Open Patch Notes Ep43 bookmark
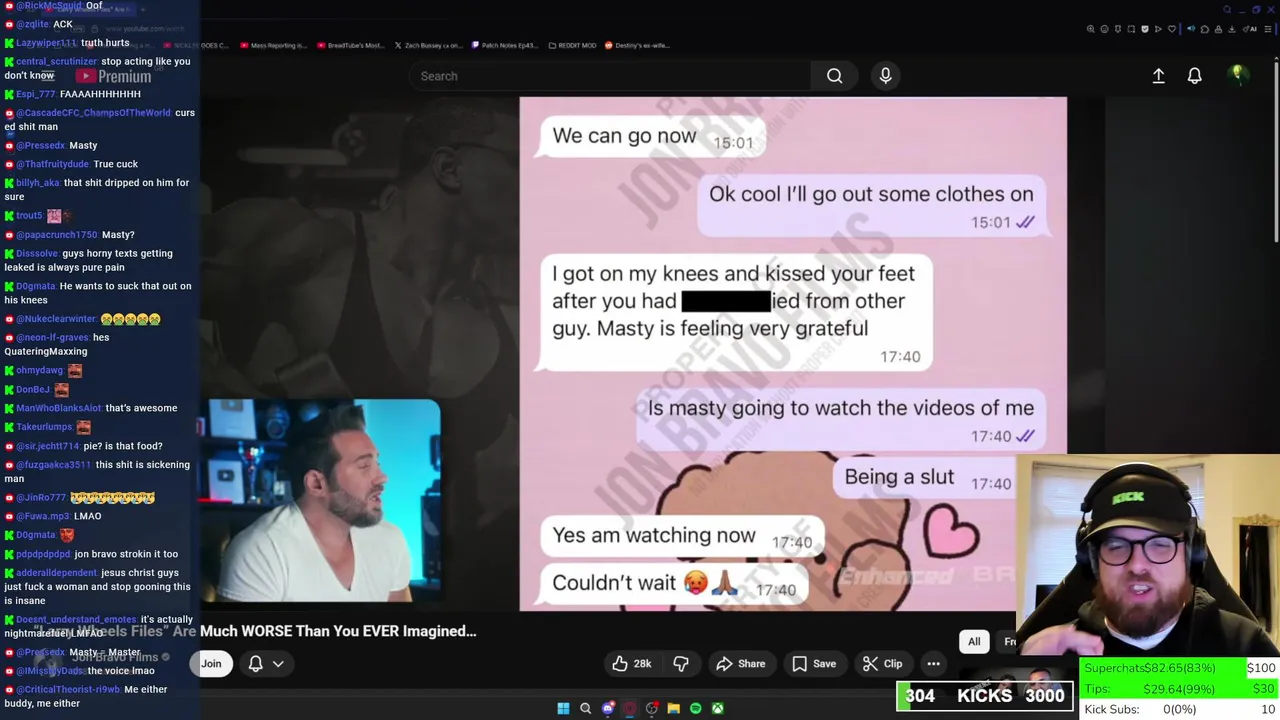The image size is (1280, 720). [506, 45]
